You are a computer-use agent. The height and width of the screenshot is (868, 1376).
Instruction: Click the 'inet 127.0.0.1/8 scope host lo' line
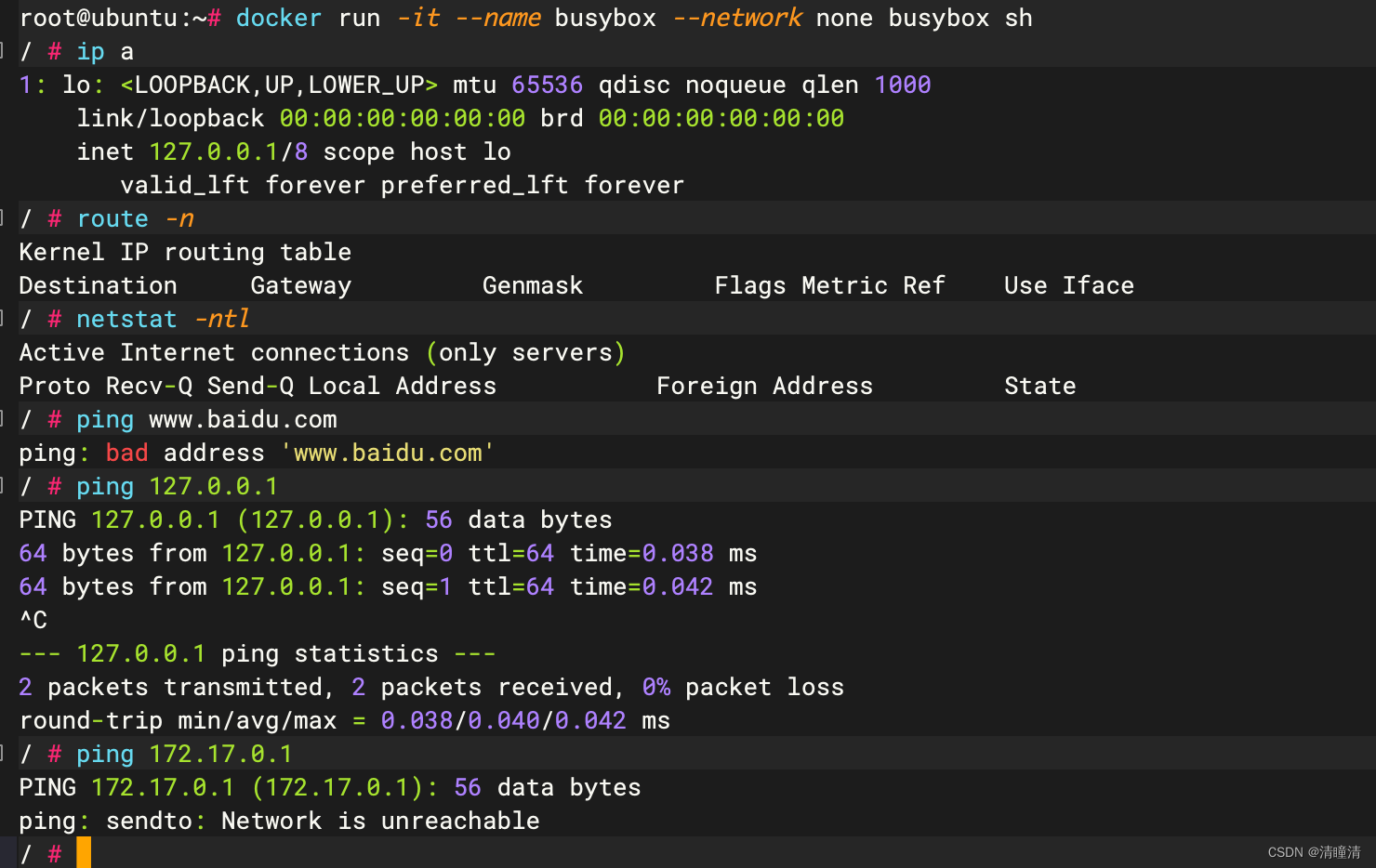[294, 151]
